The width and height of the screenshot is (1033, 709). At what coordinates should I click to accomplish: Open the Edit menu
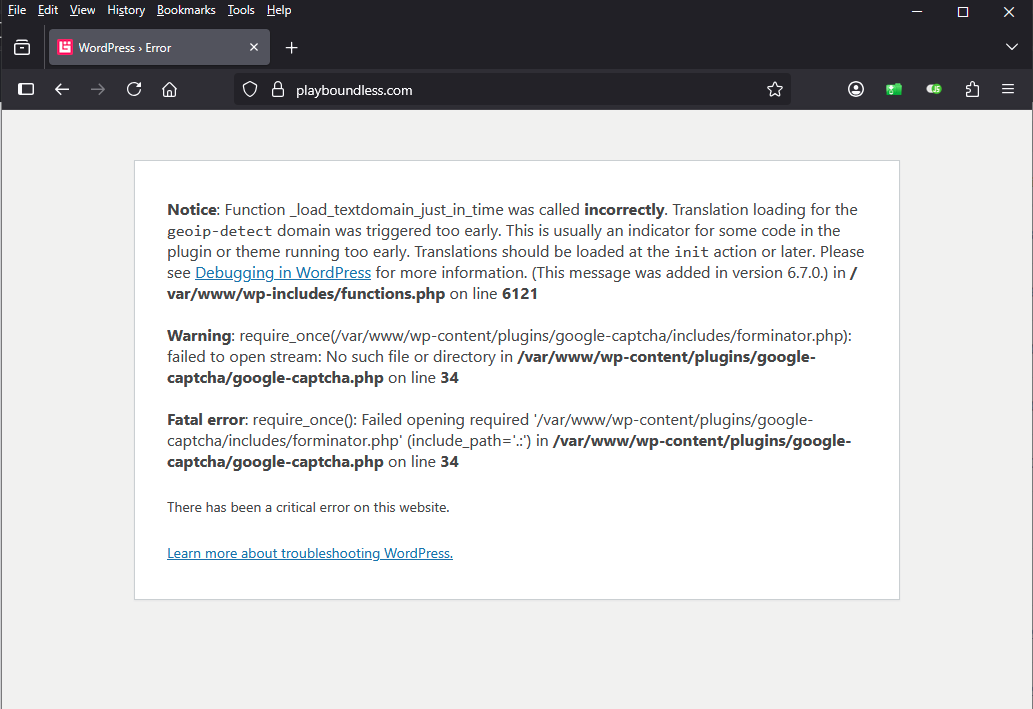48,10
